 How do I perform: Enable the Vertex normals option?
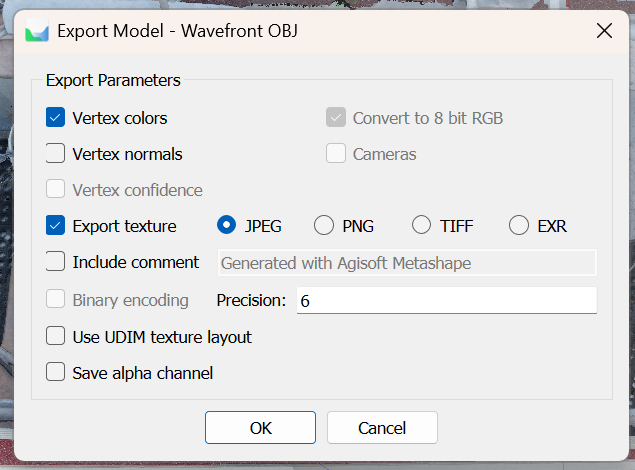[56, 154]
